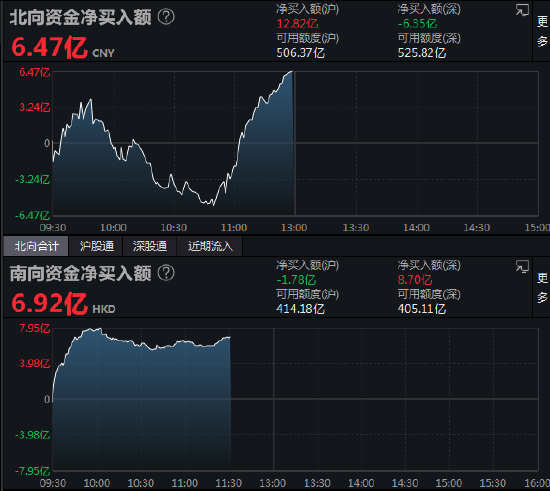Click southbound 深 quota 405.11亿
The image size is (550, 491).
422,309
